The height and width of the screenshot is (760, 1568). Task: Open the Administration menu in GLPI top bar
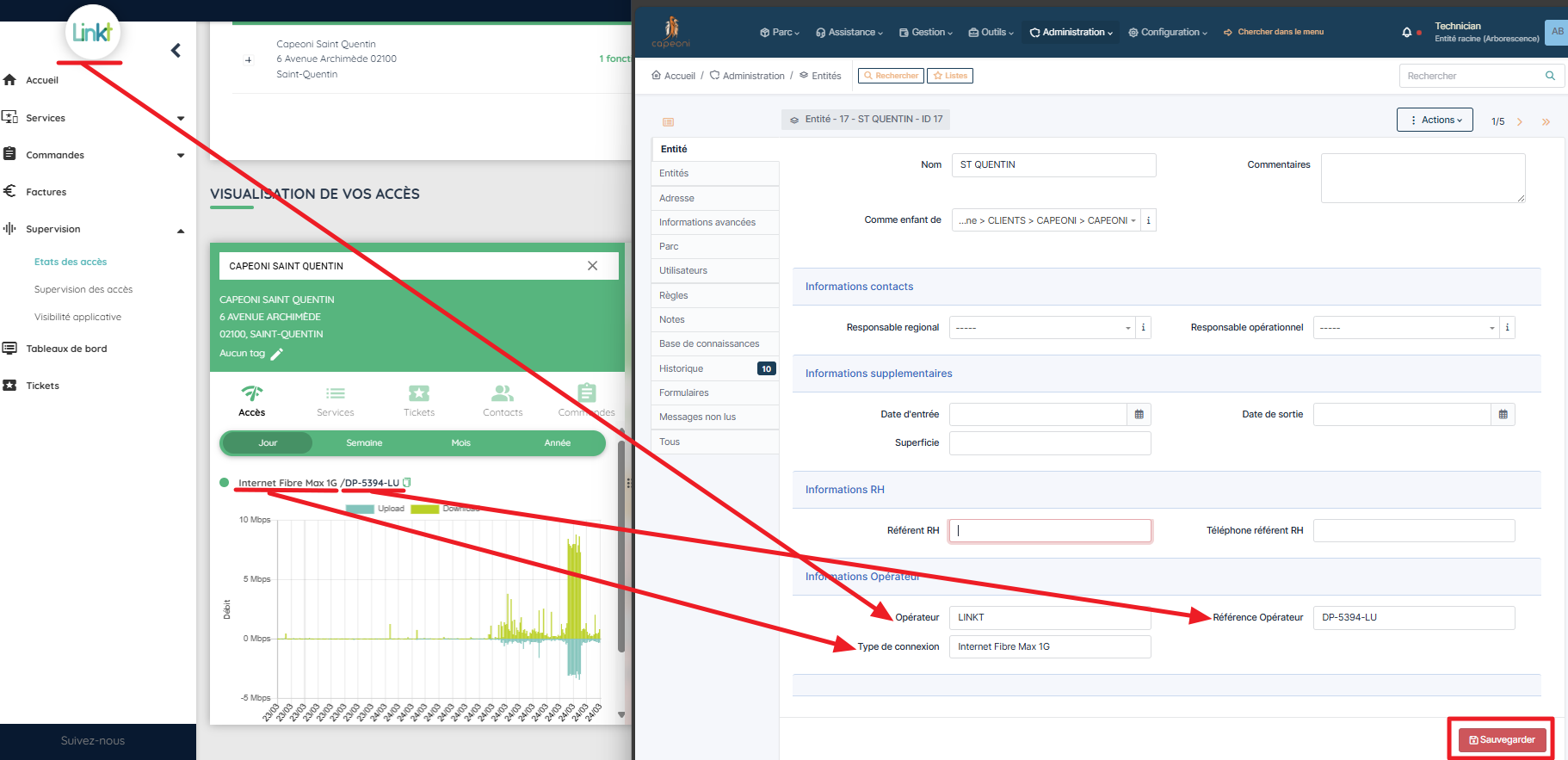(x=1071, y=32)
